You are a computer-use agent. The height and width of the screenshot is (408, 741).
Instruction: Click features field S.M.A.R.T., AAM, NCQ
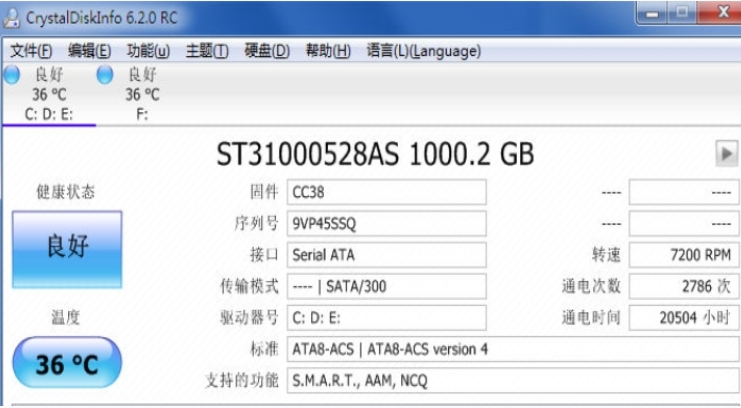click(x=513, y=381)
